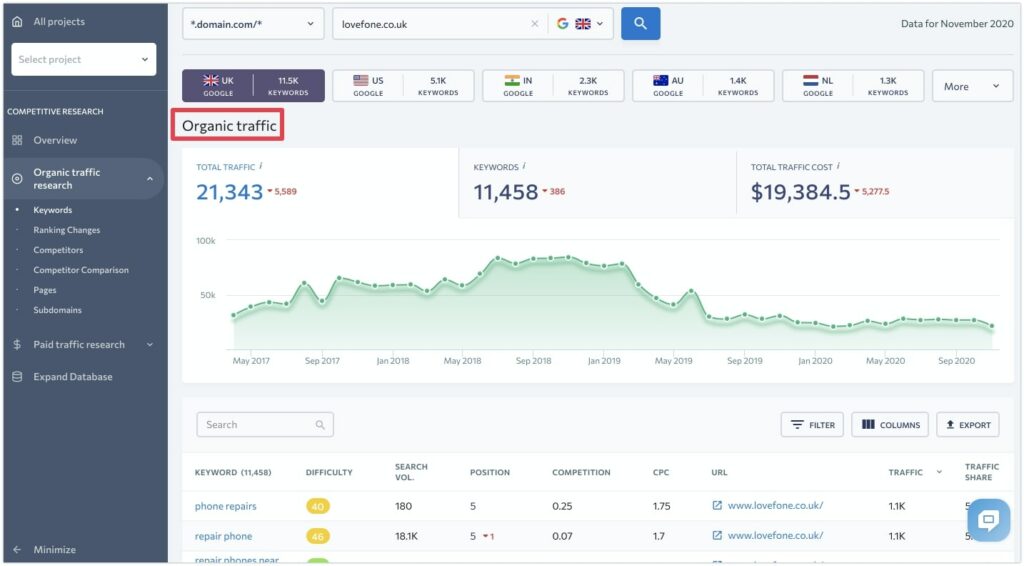This screenshot has height=566, width=1024.
Task: Click the Export button
Action: pyautogui.click(x=968, y=425)
